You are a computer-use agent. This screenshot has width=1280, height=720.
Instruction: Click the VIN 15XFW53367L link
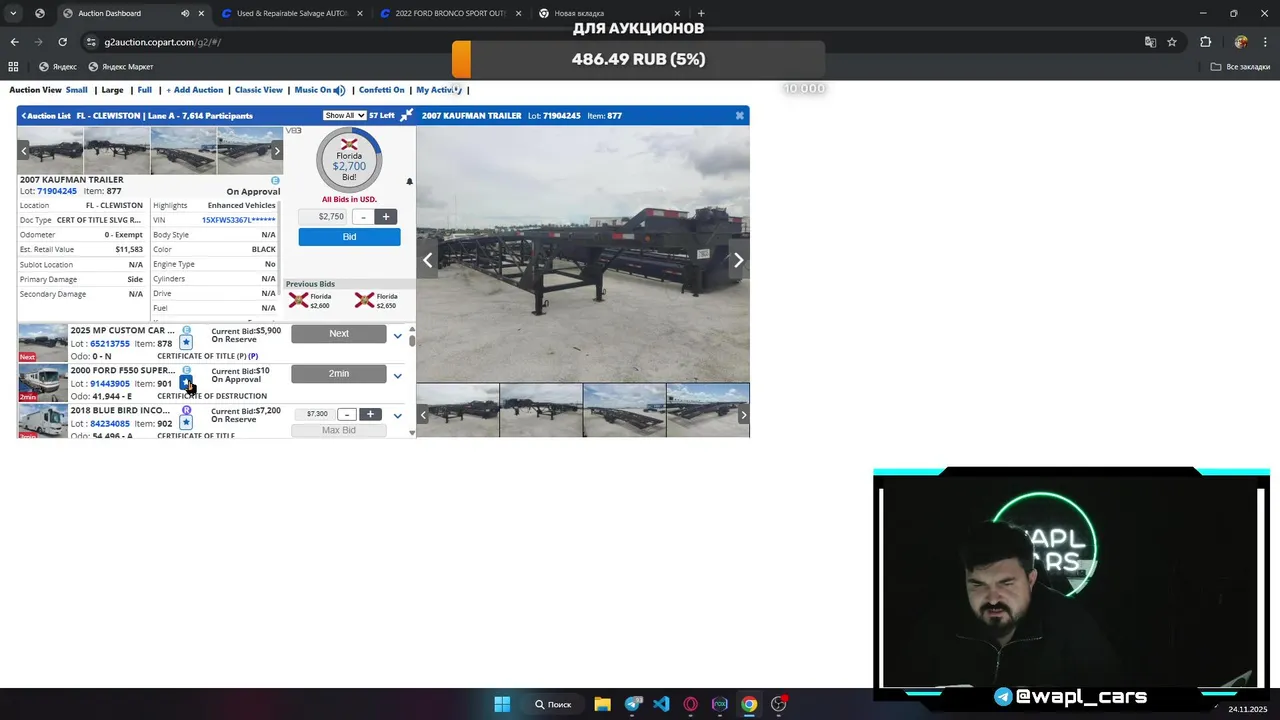coord(239,220)
